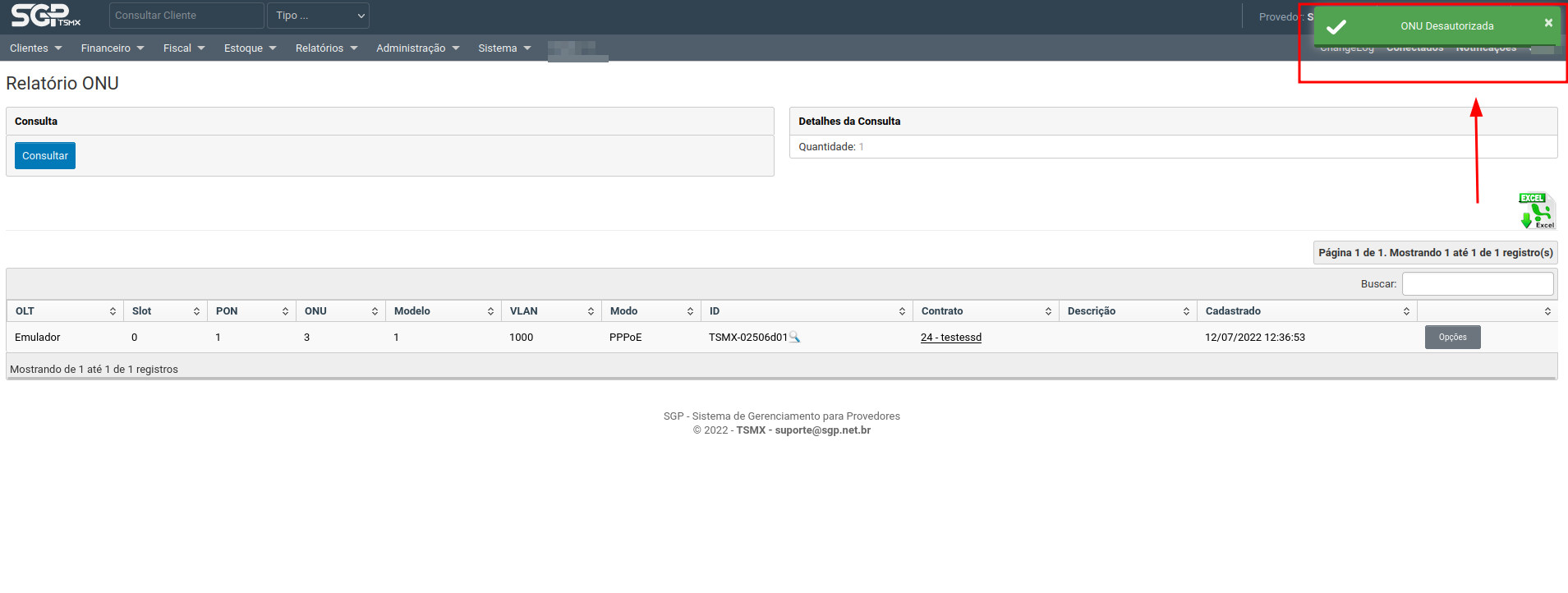Click magnifier icon next to TSMX-02506d01
The width and height of the screenshot is (1568, 593).
(x=794, y=338)
